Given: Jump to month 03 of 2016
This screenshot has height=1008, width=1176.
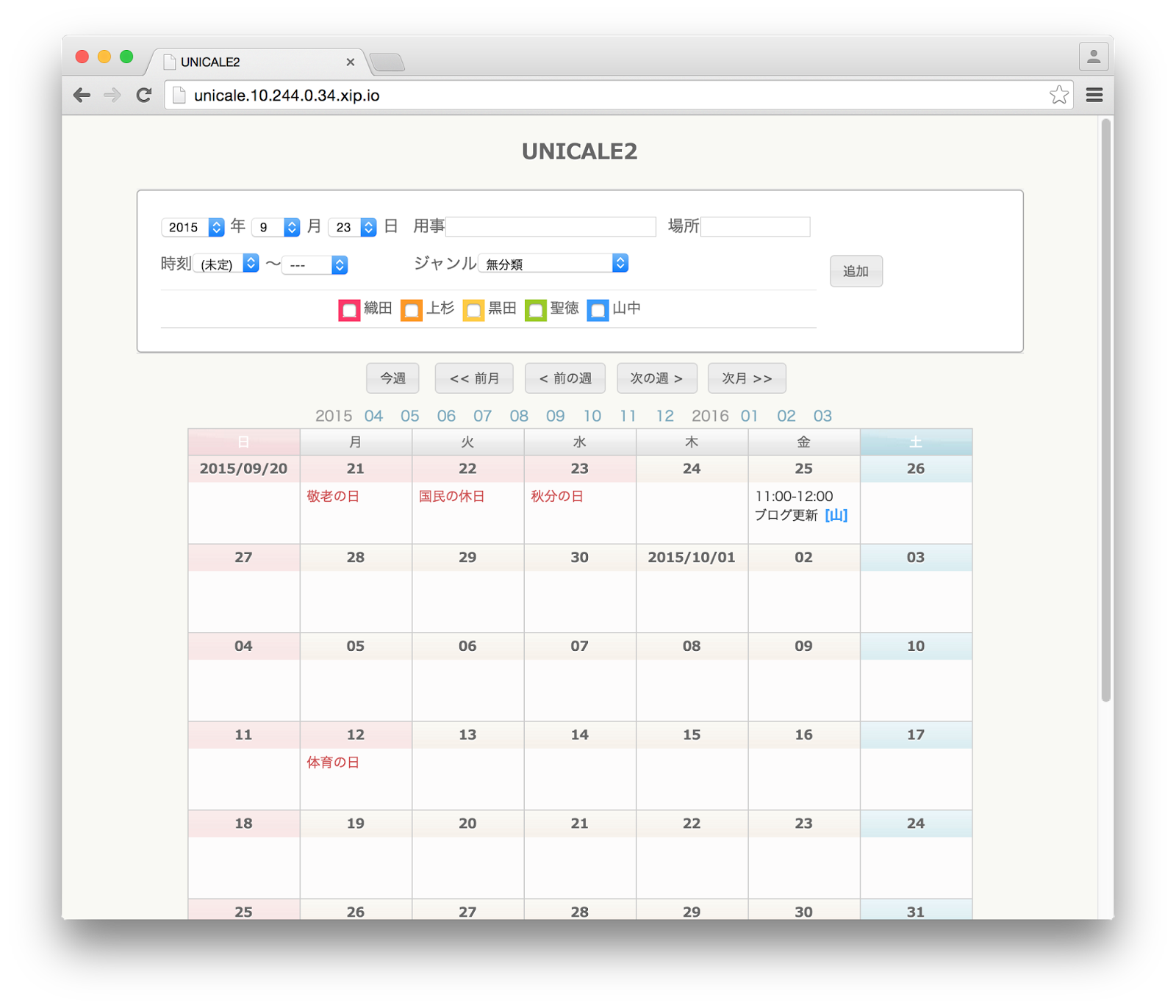Looking at the screenshot, I should click(822, 416).
